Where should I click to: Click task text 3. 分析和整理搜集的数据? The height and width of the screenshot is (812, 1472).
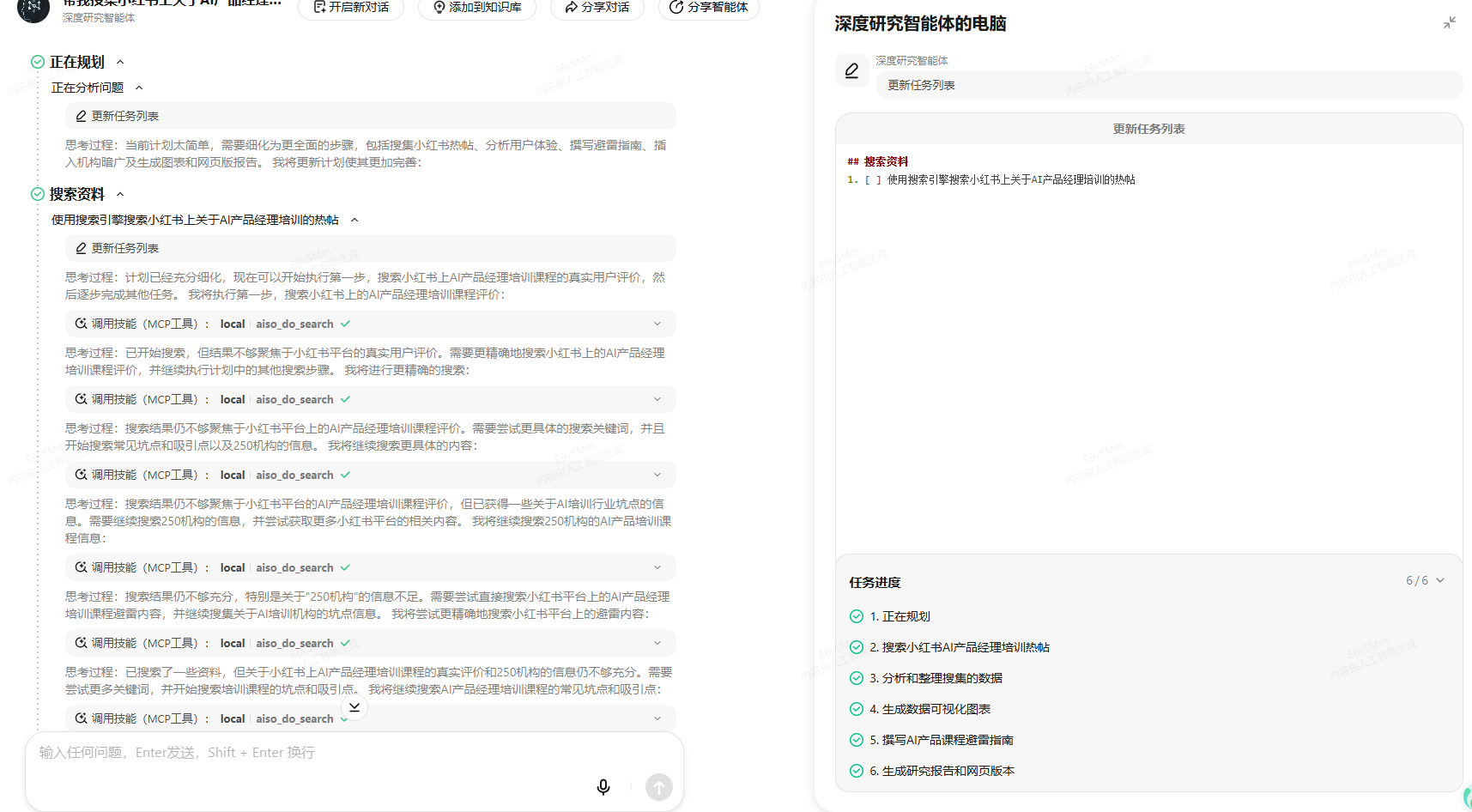coord(936,678)
